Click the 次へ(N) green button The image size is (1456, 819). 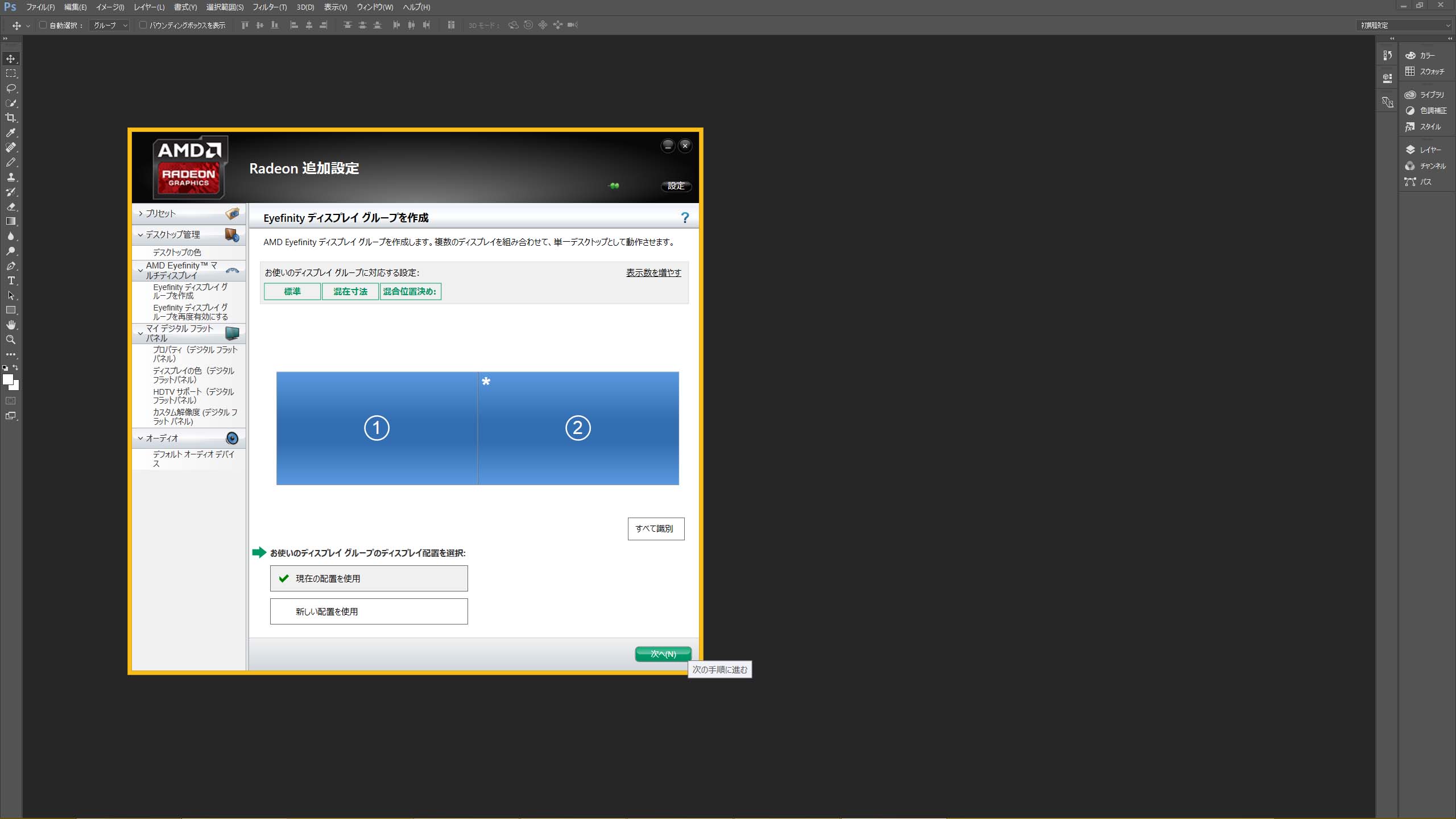click(663, 654)
